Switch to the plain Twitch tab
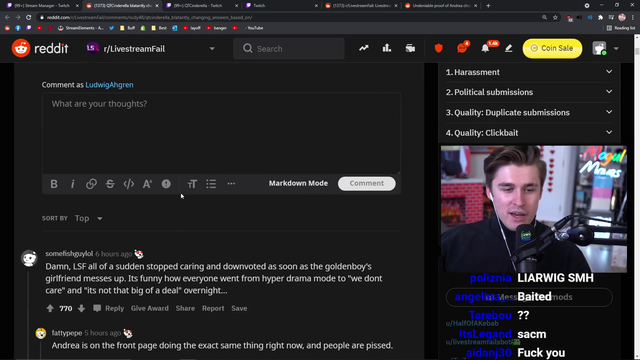This screenshot has width=640, height=360. pyautogui.click(x=282, y=6)
